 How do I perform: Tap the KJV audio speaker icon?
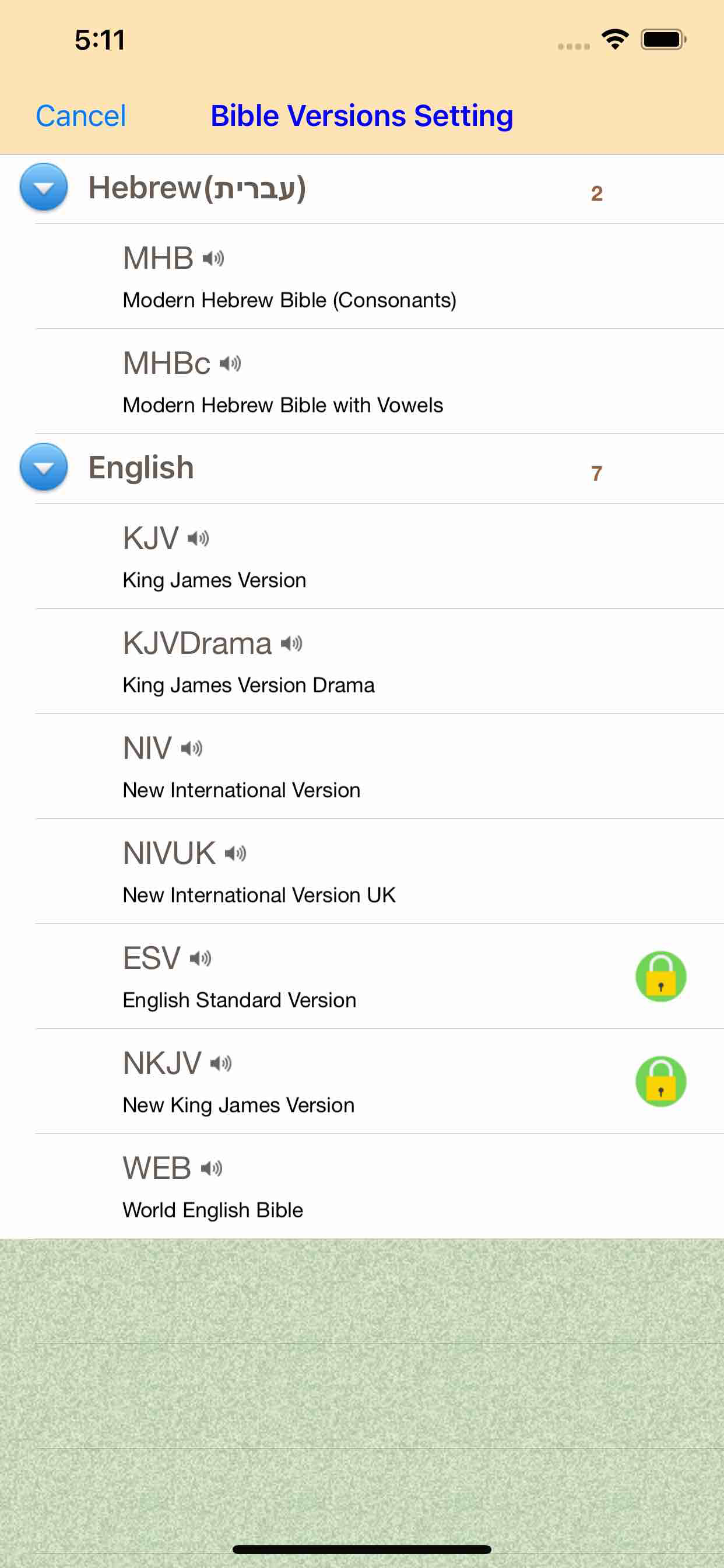198,538
